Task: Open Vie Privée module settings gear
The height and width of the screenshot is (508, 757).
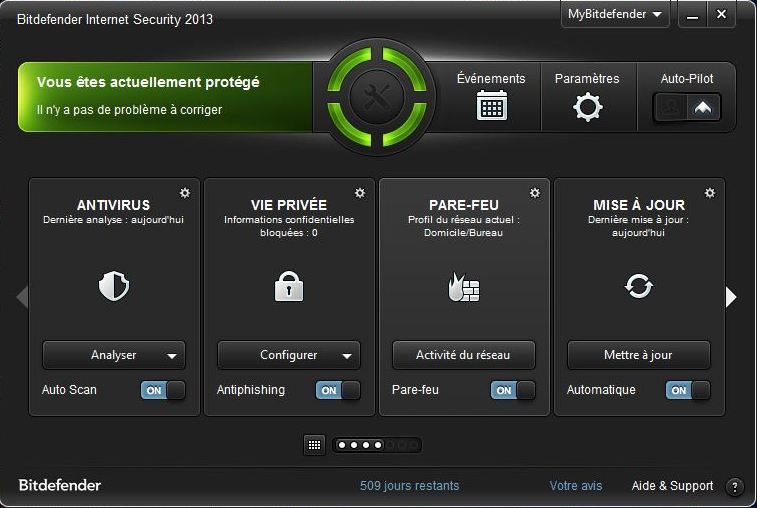Action: (360, 193)
